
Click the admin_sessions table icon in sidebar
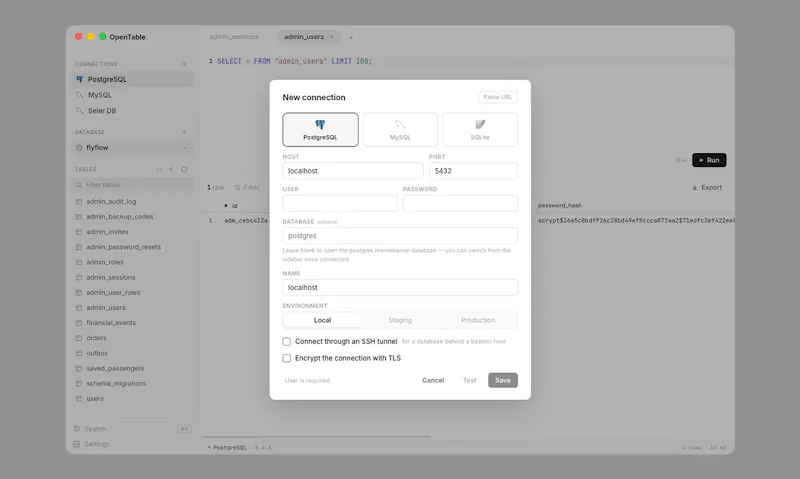coord(79,278)
